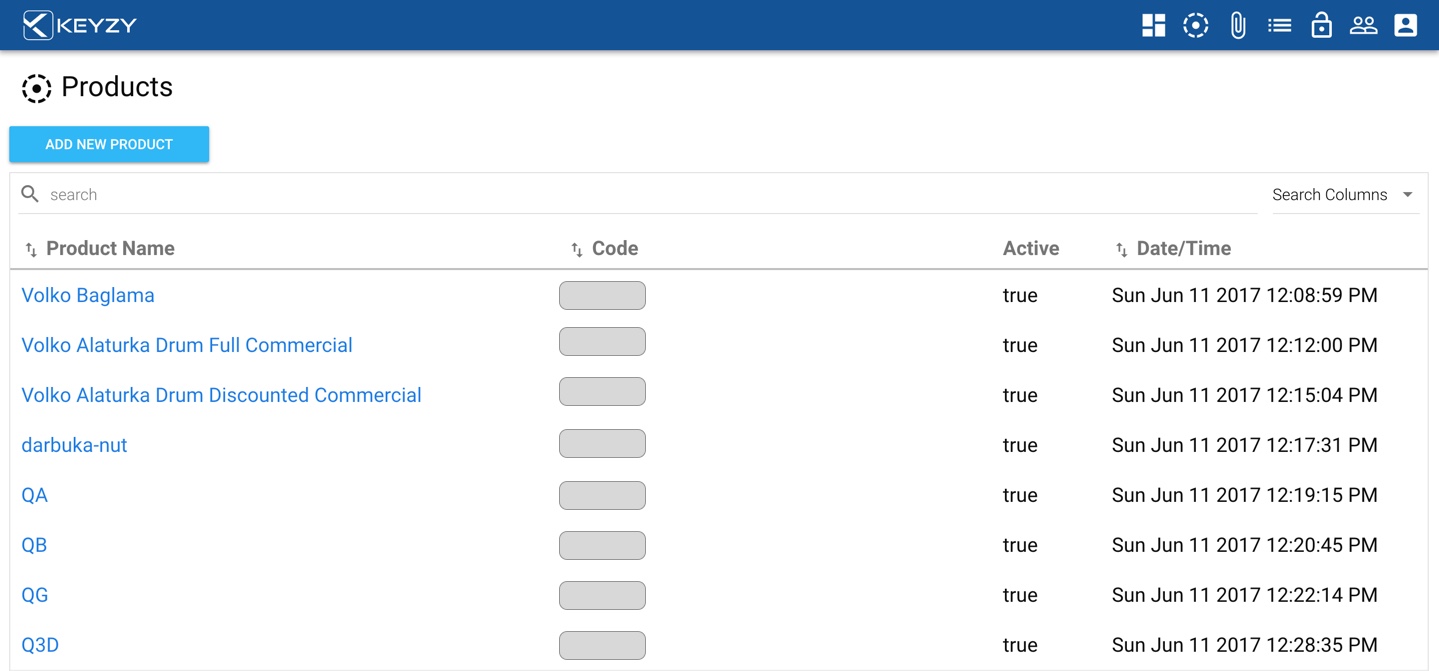Open the list view nav icon
Screen dimensions: 1439x671
click(1280, 25)
